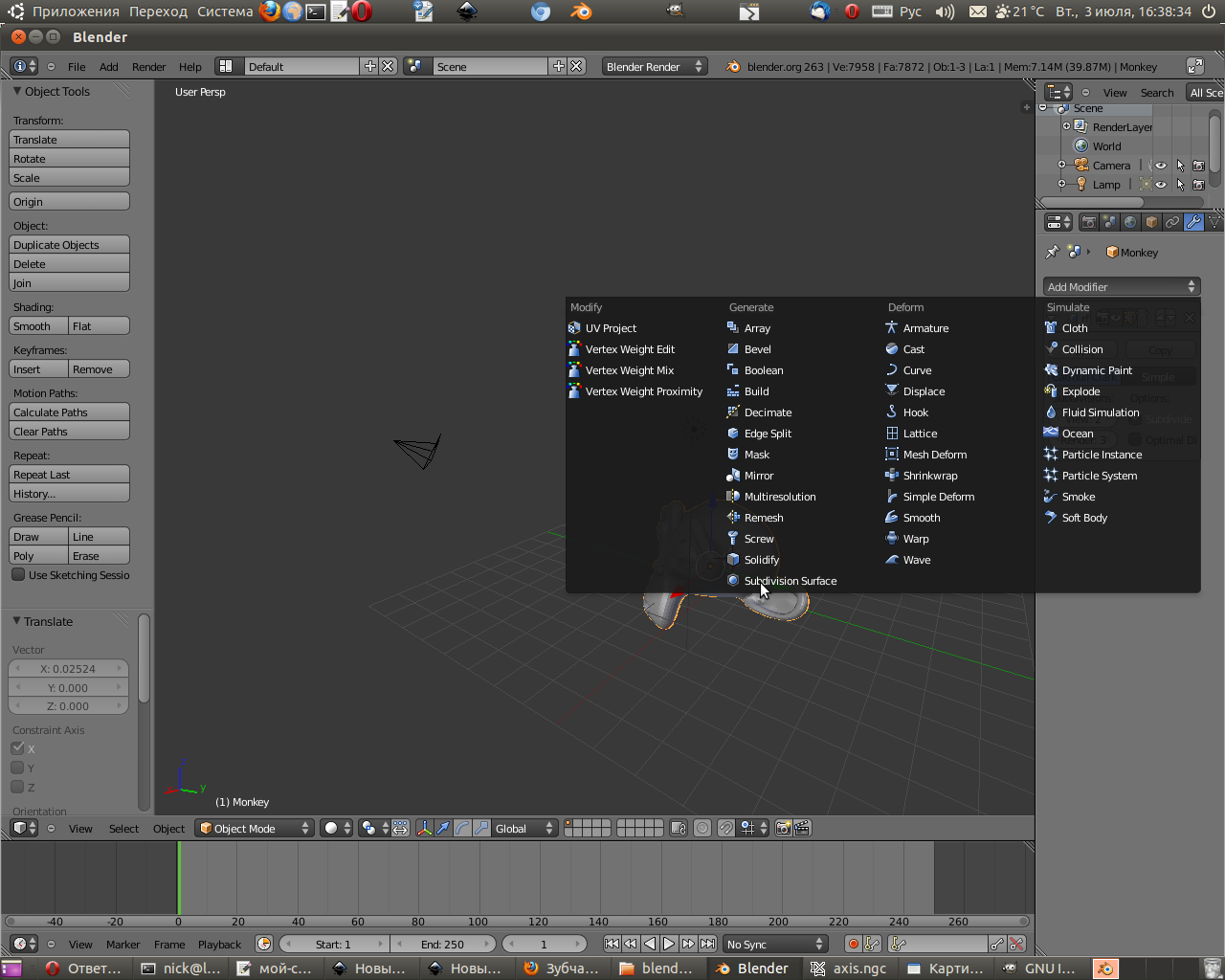Image resolution: width=1225 pixels, height=980 pixels.
Task: Toggle Camera visibility eye in outliner
Action: 1161,165
